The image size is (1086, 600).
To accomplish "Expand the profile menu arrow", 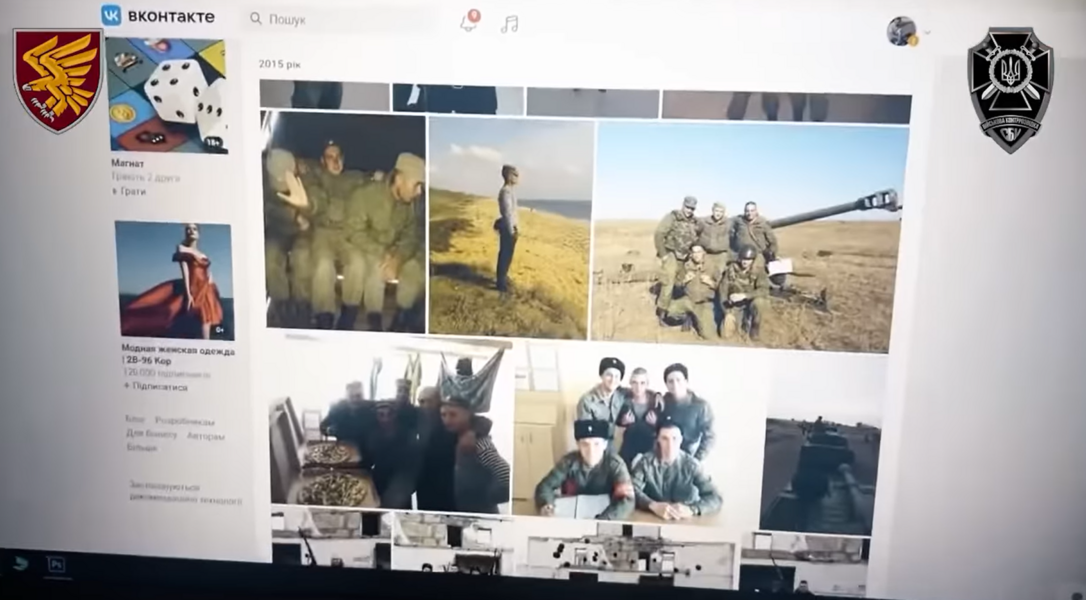I will (927, 33).
